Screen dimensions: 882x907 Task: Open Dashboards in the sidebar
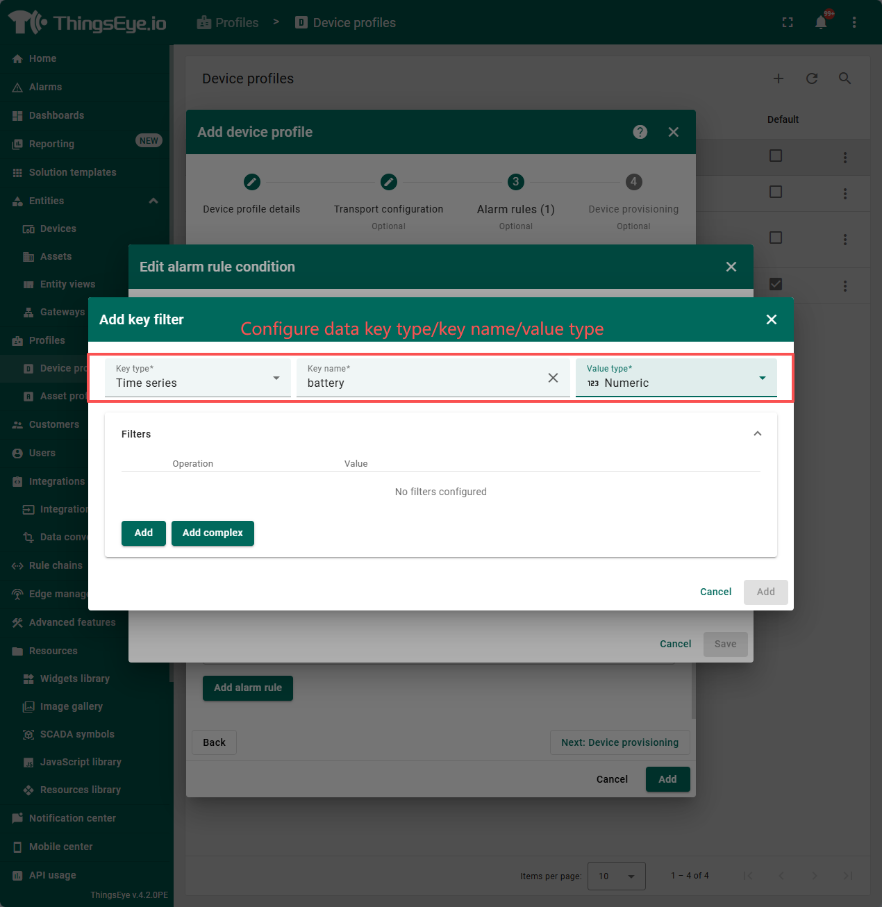[56, 116]
